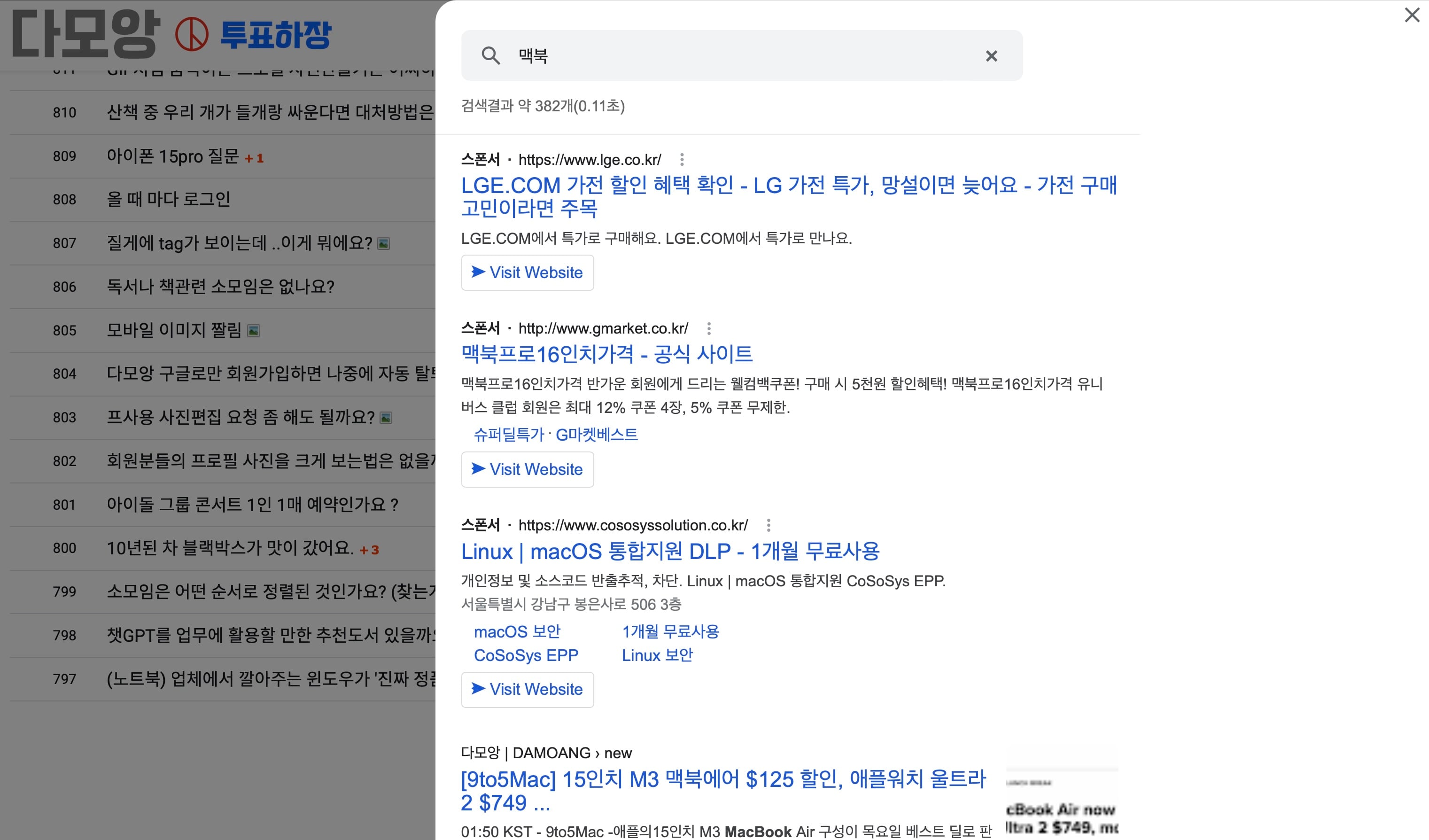1429x840 pixels.
Task: Open post 810 산책 중 우리 개가 들개랑
Action: tap(270, 112)
